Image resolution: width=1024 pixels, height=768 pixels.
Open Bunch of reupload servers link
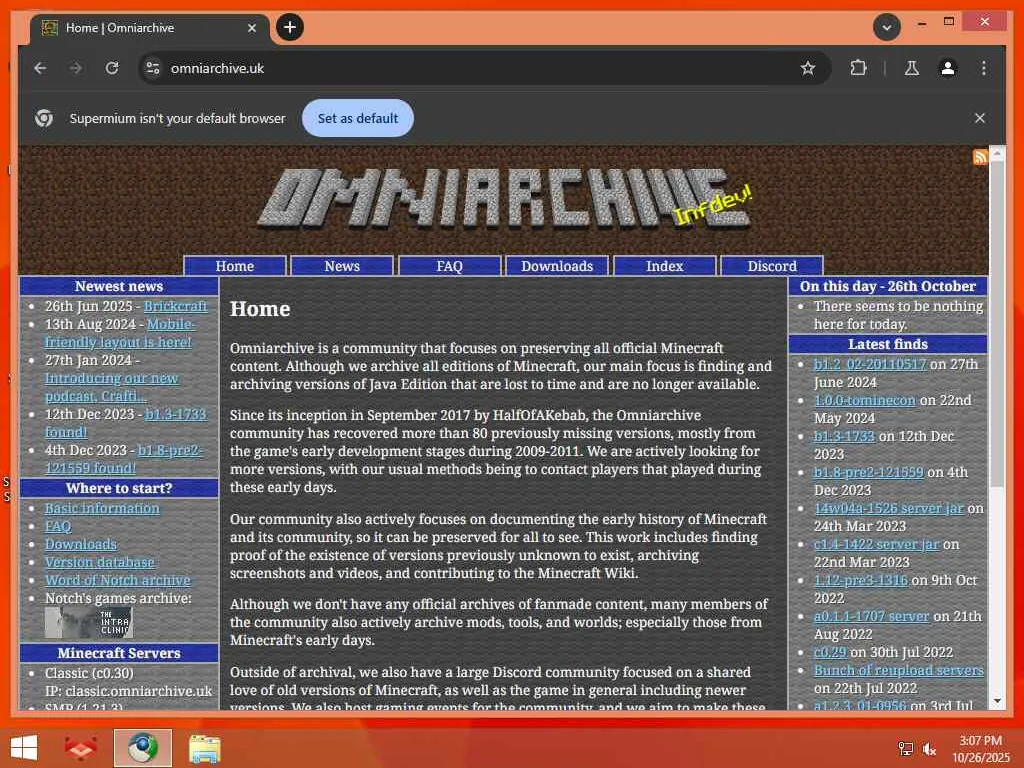point(898,670)
